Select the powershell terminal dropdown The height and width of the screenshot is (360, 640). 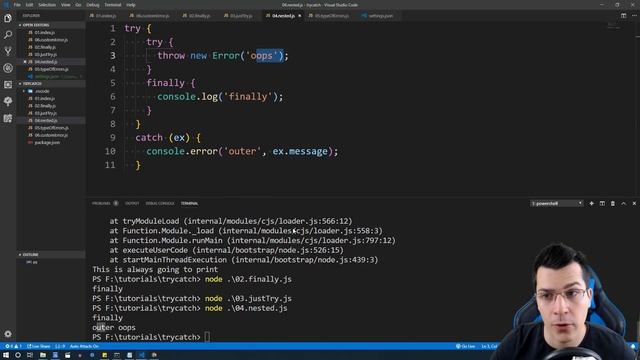(556, 203)
